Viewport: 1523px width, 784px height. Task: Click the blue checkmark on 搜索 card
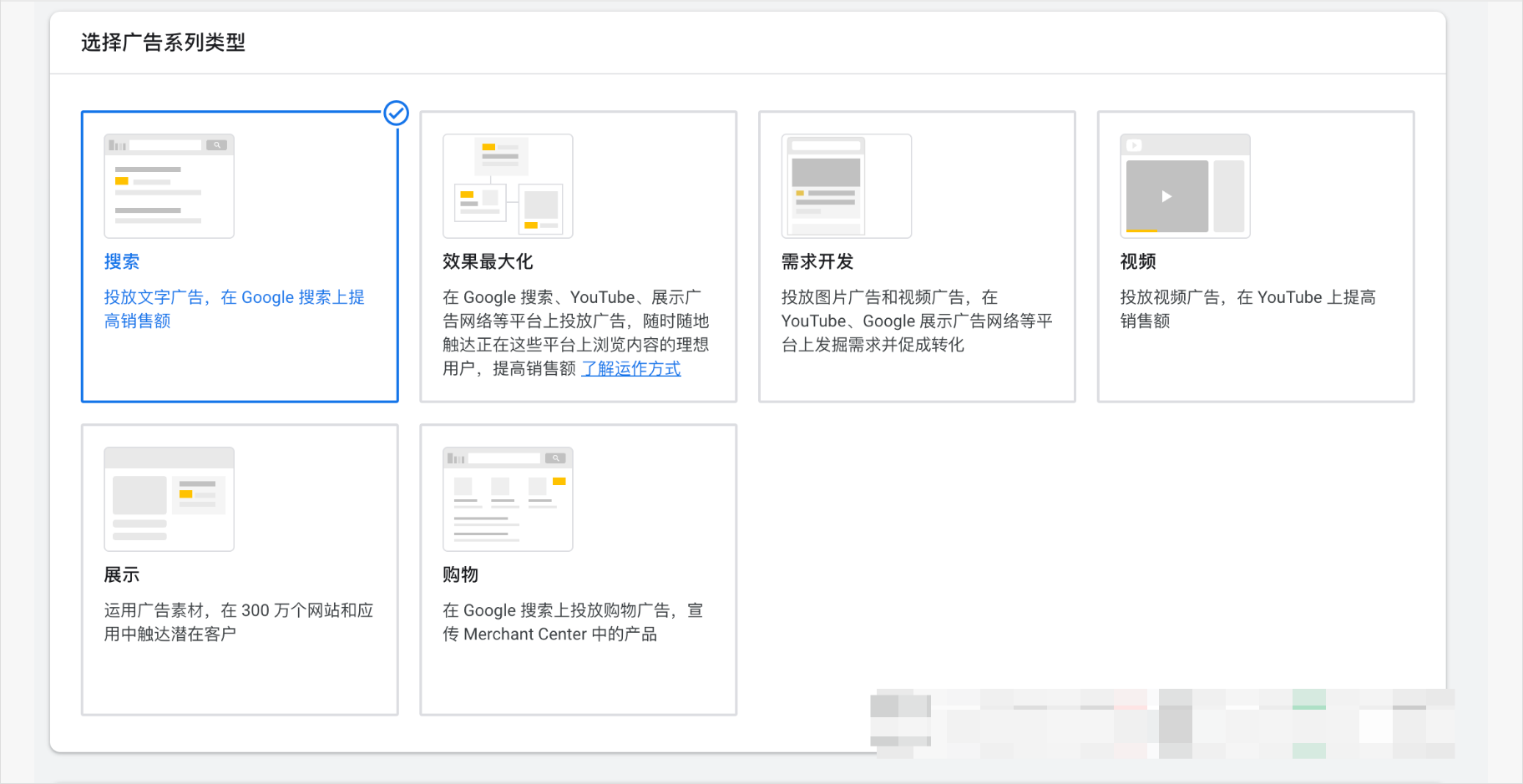396,113
